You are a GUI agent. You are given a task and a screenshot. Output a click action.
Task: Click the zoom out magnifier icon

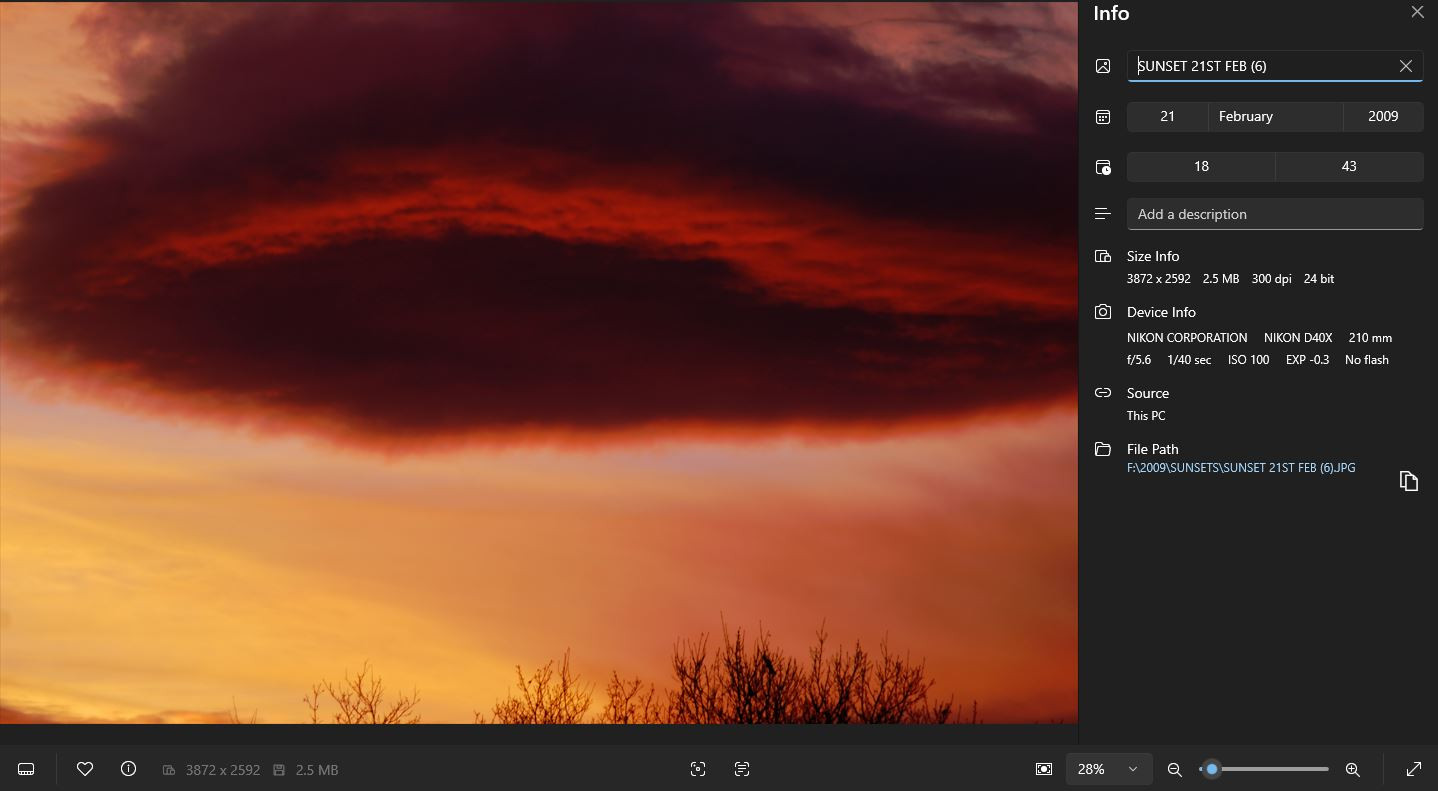click(x=1175, y=769)
